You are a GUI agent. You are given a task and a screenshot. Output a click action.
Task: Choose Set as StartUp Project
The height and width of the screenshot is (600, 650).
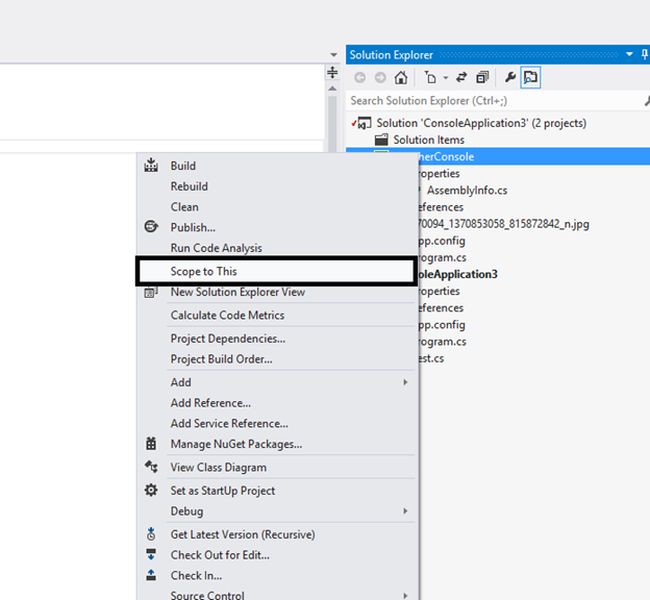click(277, 491)
